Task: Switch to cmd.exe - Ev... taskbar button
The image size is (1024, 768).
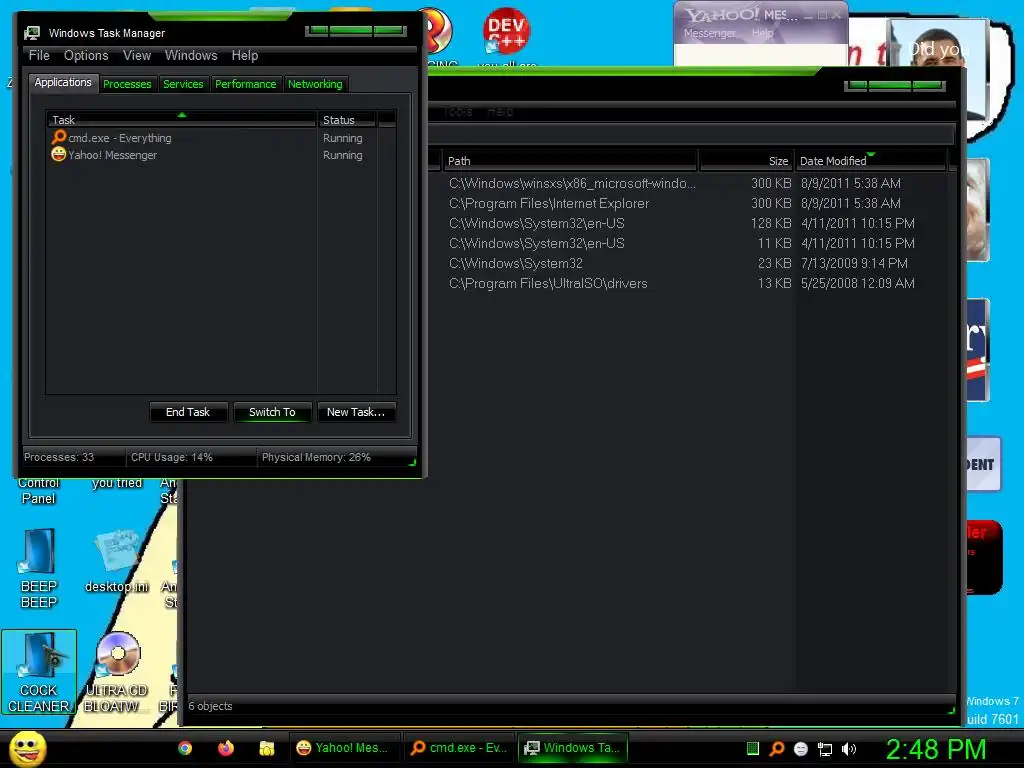Action: coord(458,748)
